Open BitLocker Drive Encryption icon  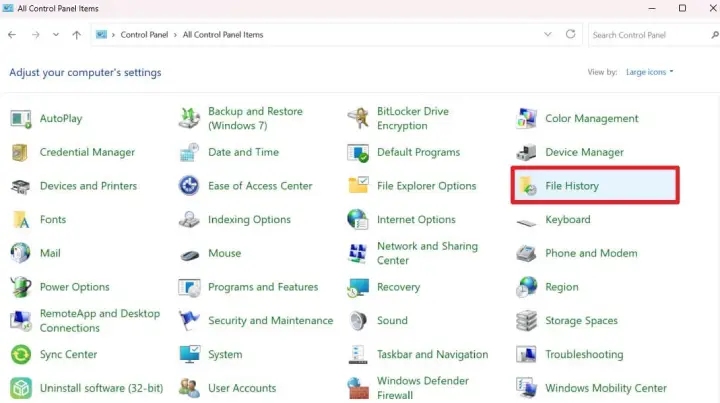pyautogui.click(x=358, y=118)
